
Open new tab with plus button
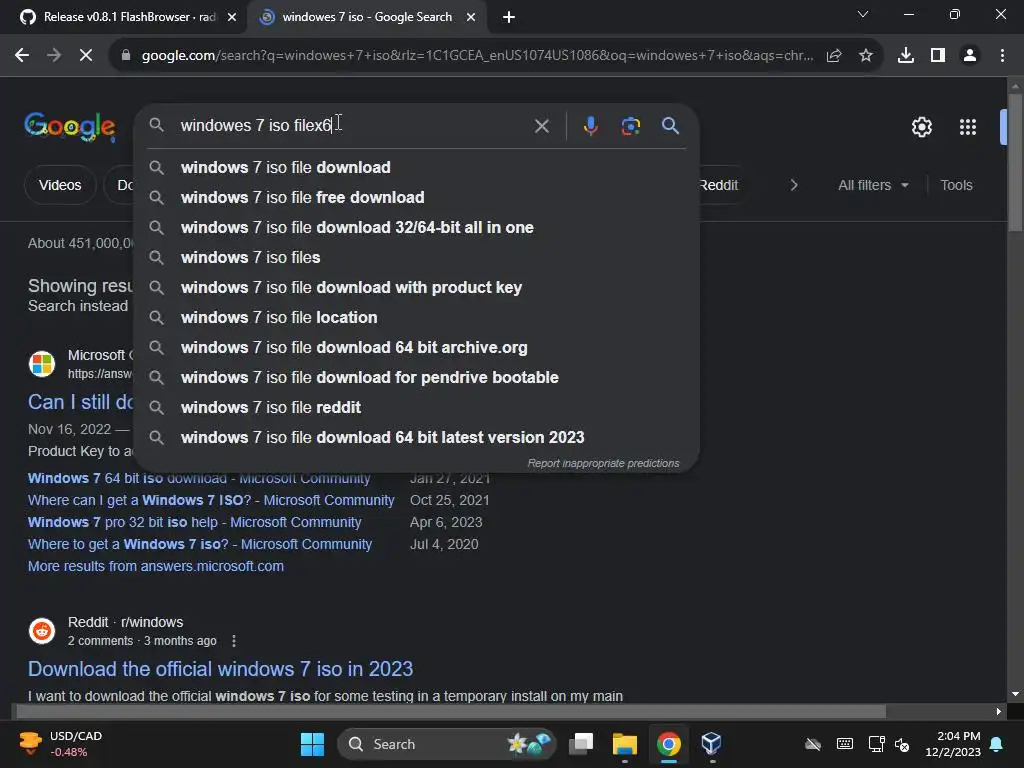tap(509, 17)
